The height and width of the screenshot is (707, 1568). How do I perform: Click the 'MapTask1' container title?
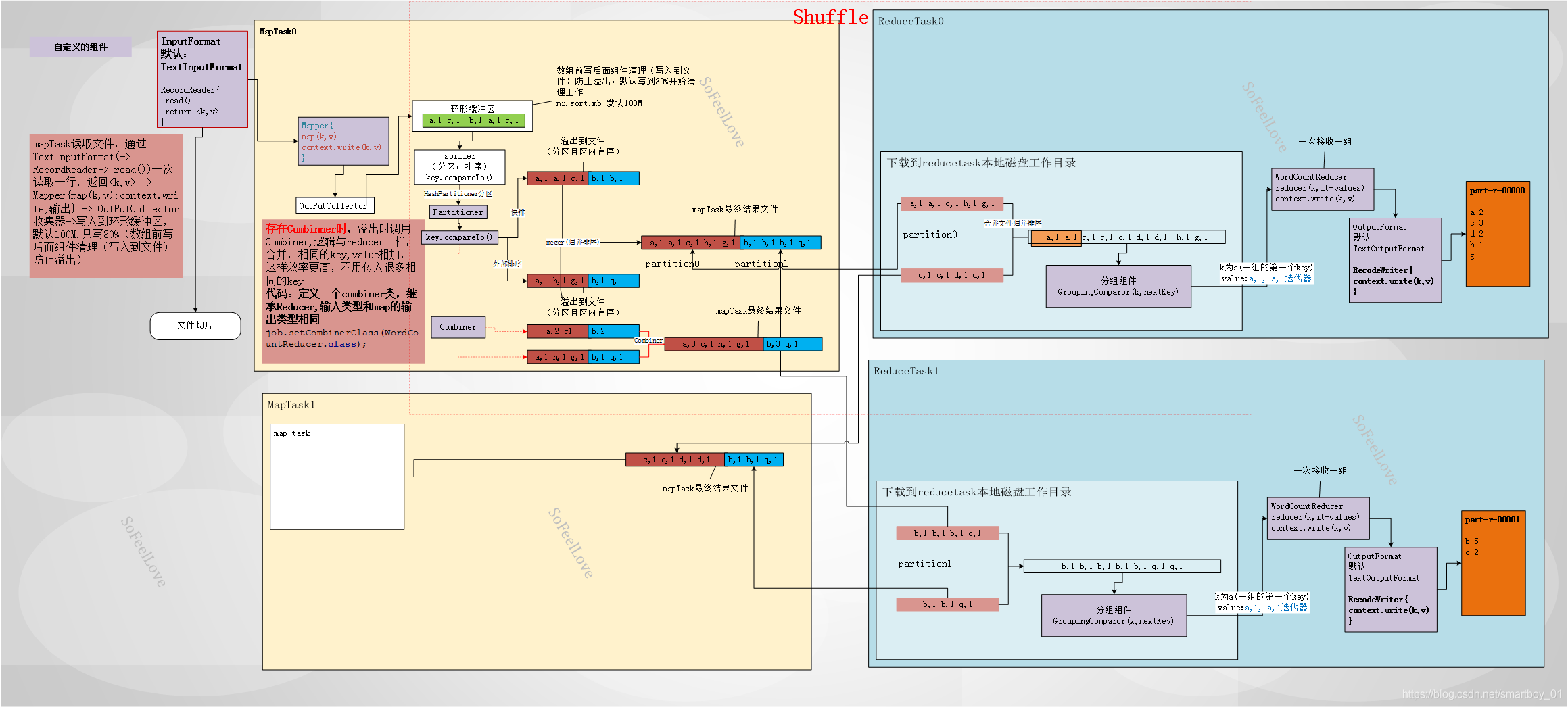[291, 405]
